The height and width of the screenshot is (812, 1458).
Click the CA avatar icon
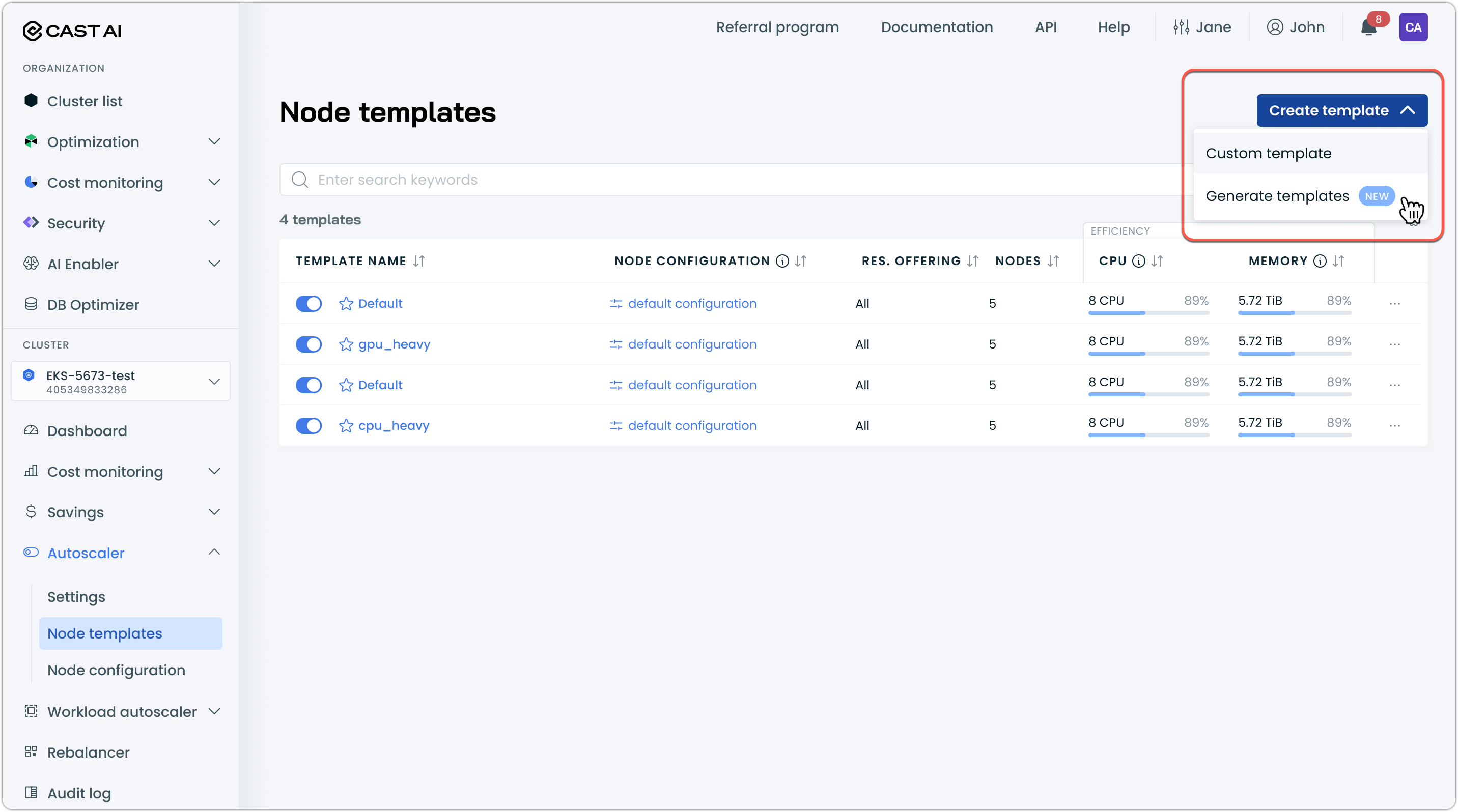coord(1413,27)
